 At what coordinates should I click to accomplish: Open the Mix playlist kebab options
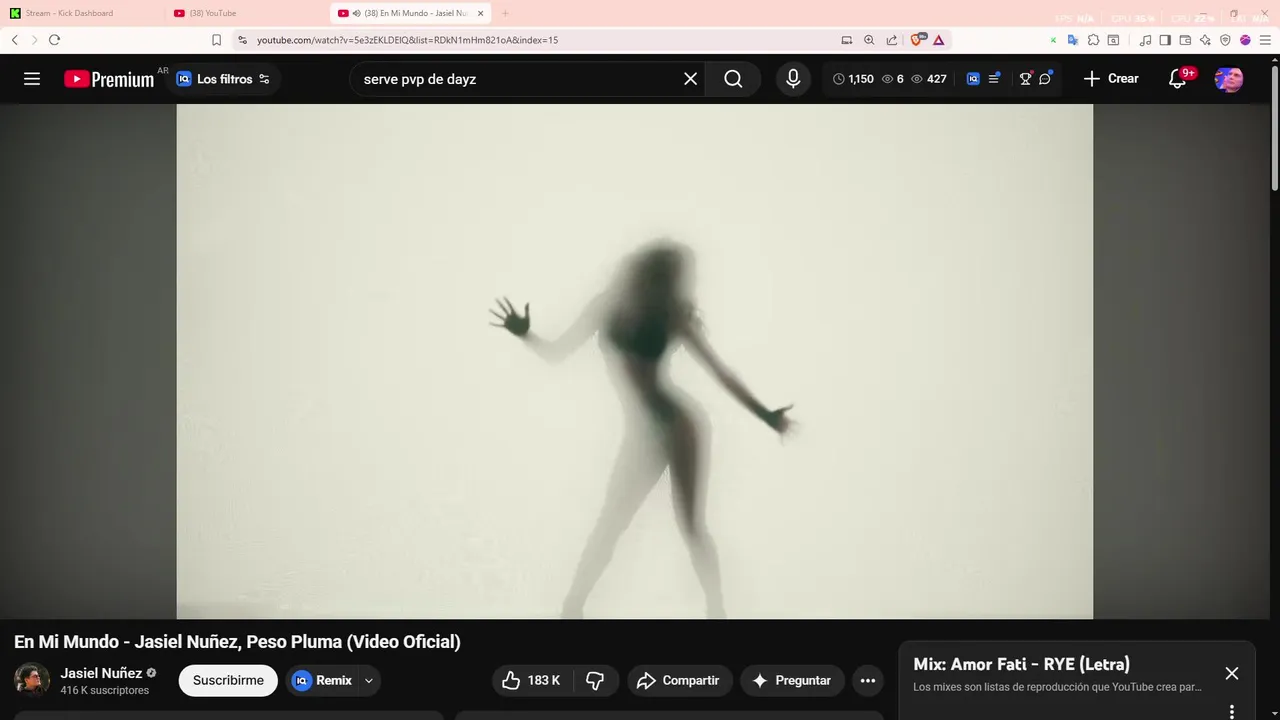point(1232,711)
